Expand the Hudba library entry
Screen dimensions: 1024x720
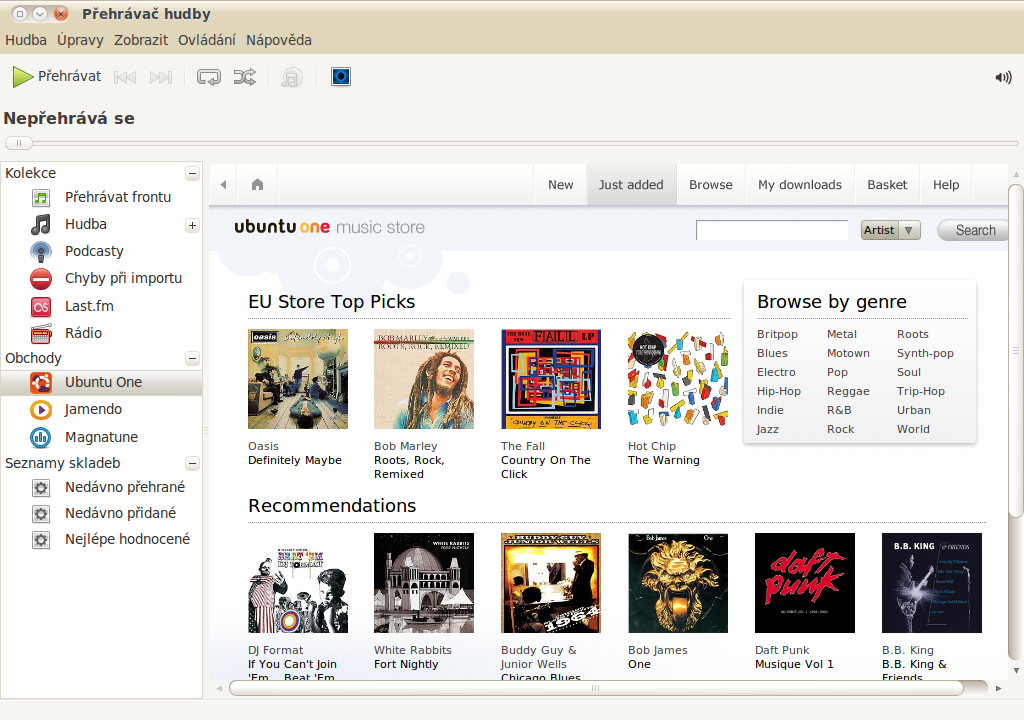(x=192, y=225)
